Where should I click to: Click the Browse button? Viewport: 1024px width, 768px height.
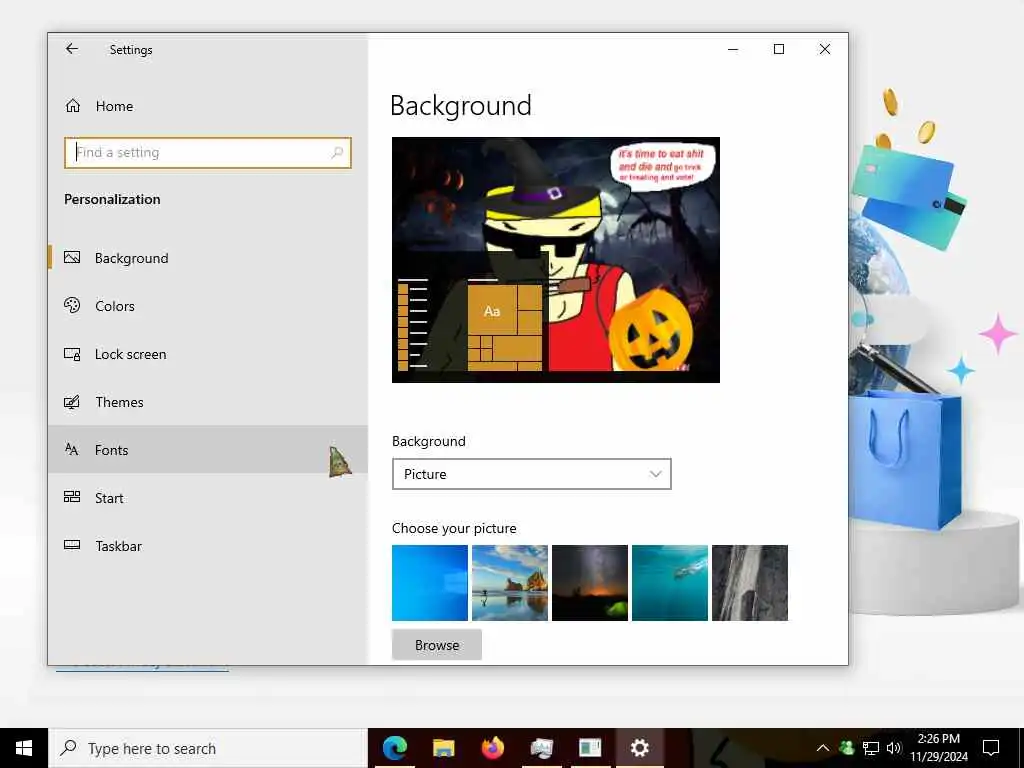(x=437, y=645)
